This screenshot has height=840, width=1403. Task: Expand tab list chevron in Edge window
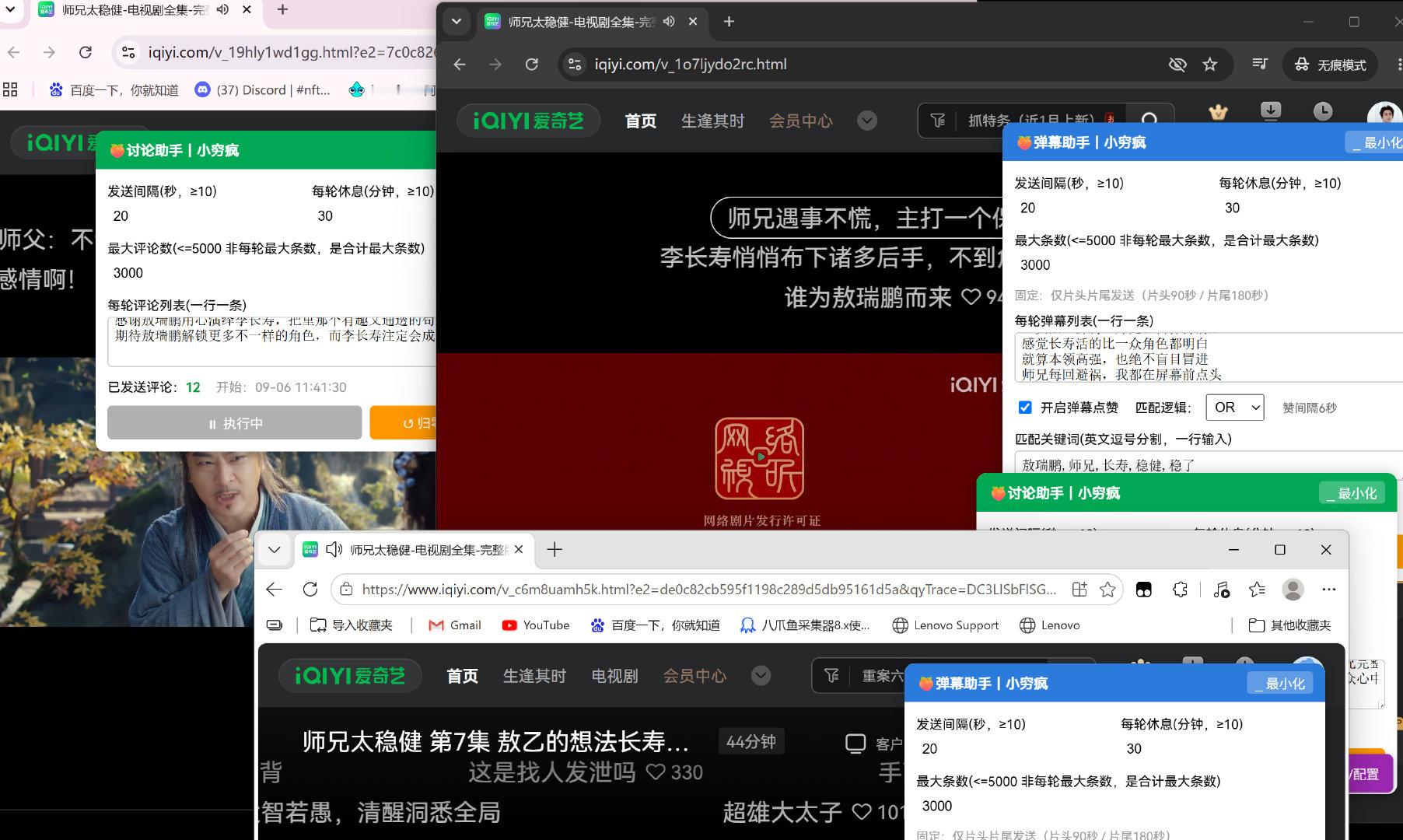pos(274,550)
